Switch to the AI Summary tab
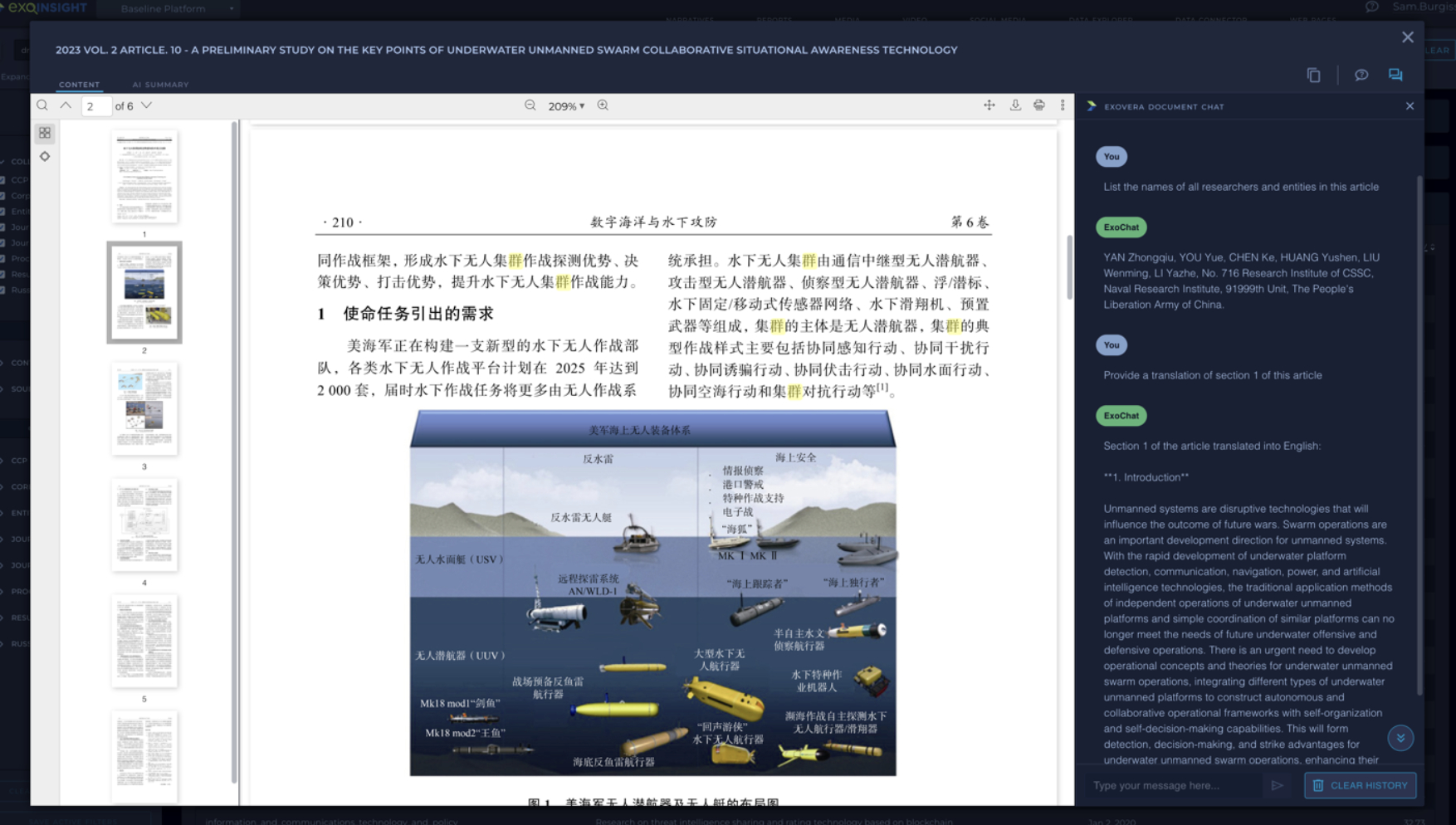The width and height of the screenshot is (1456, 825). (x=160, y=85)
